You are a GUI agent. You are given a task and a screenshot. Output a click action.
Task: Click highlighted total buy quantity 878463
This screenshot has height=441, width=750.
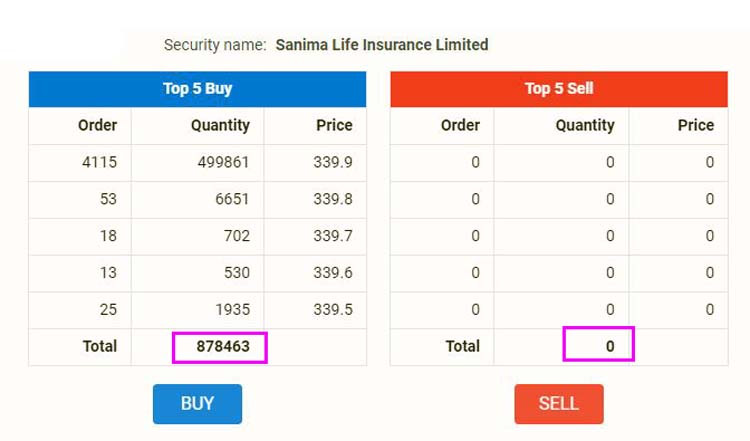tap(219, 347)
